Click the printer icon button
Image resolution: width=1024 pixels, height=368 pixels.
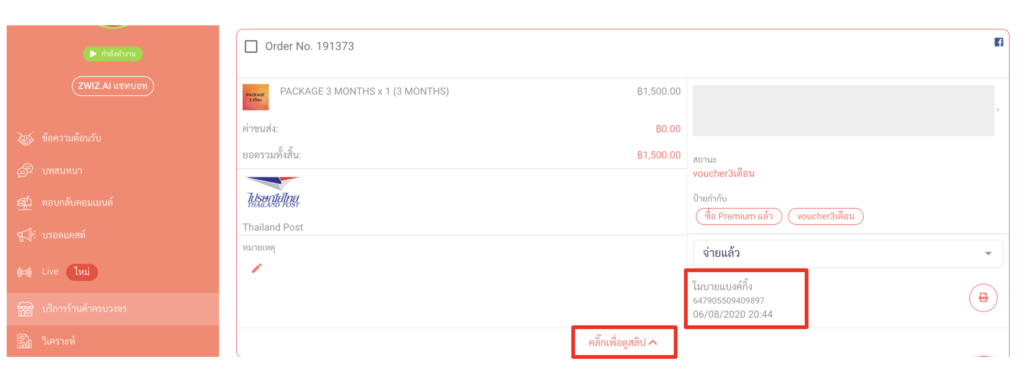pyautogui.click(x=982, y=298)
